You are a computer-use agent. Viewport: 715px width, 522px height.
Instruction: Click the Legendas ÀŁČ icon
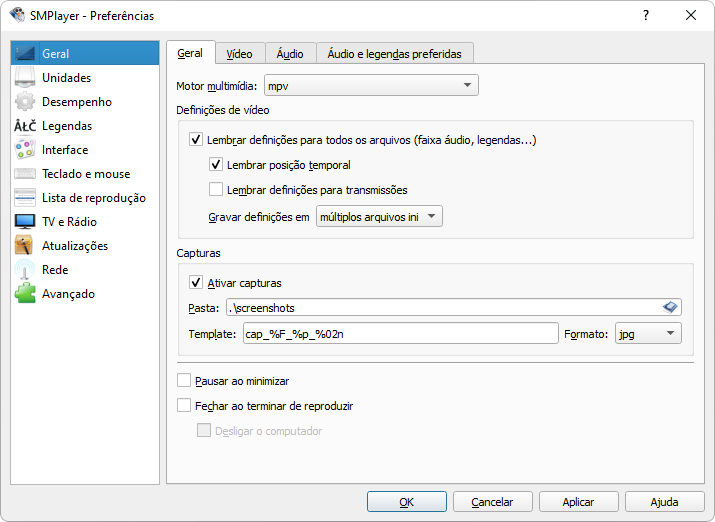(x=25, y=126)
